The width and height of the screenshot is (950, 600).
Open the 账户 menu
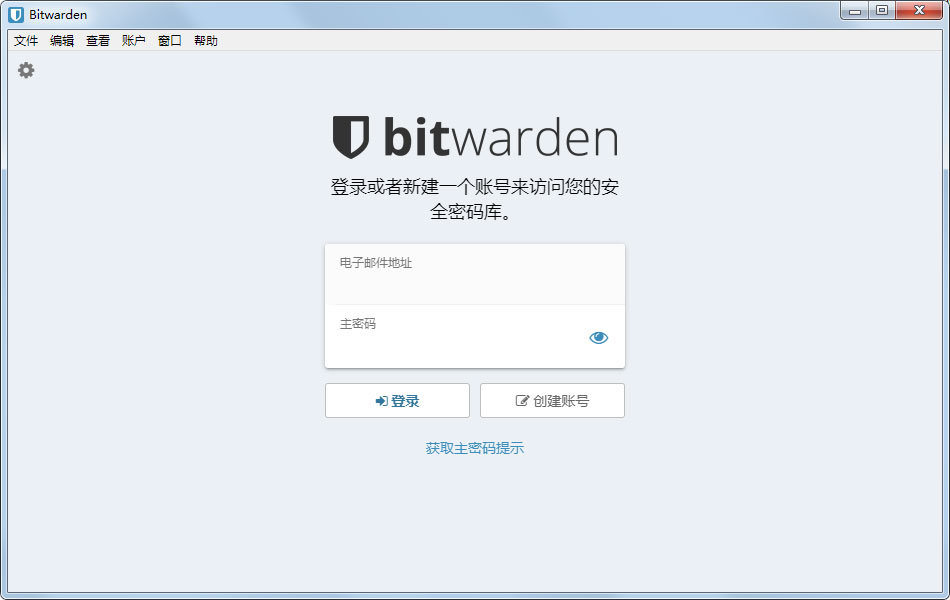tap(133, 41)
